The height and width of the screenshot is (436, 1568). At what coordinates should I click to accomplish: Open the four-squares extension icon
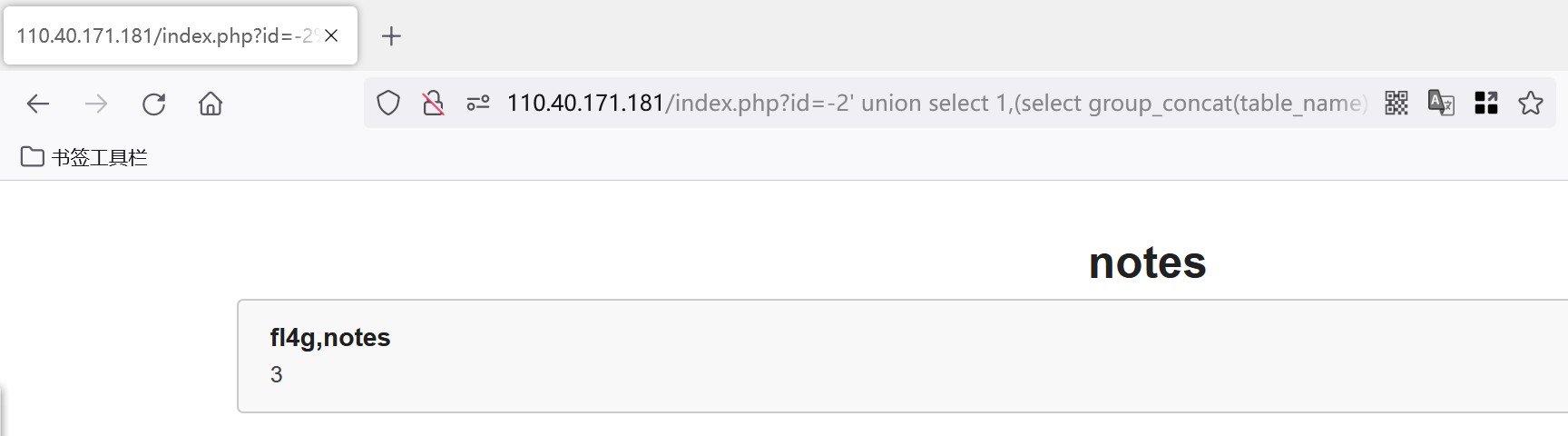pos(1486,104)
